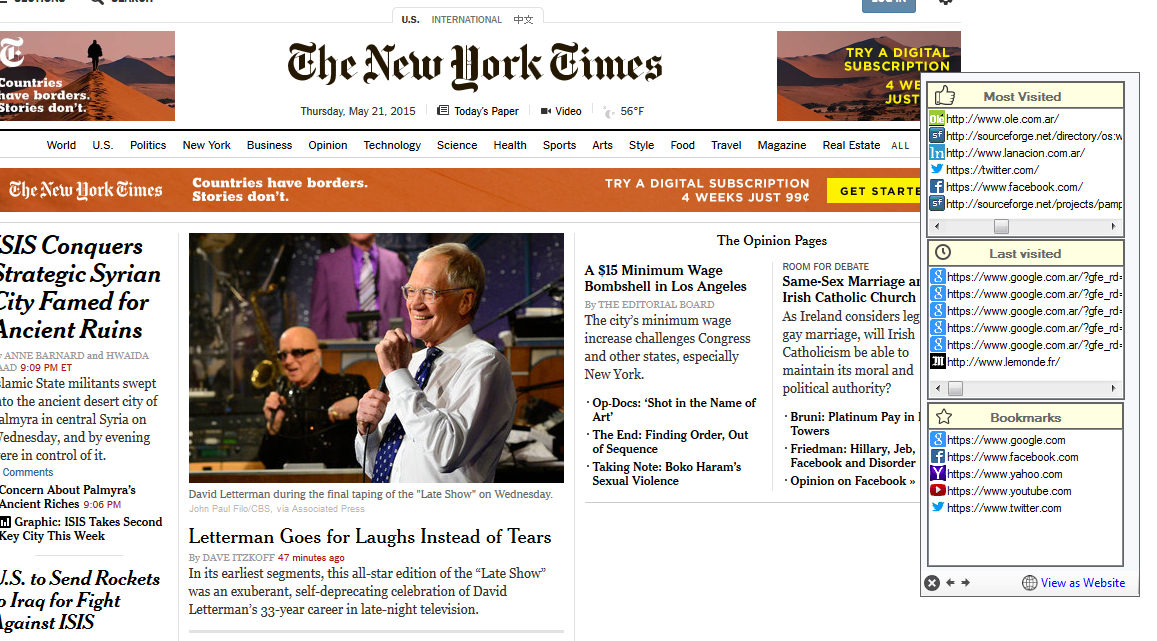Open https://www.facebook.com bookmark
The width and height of the screenshot is (1157, 641).
[1012, 457]
